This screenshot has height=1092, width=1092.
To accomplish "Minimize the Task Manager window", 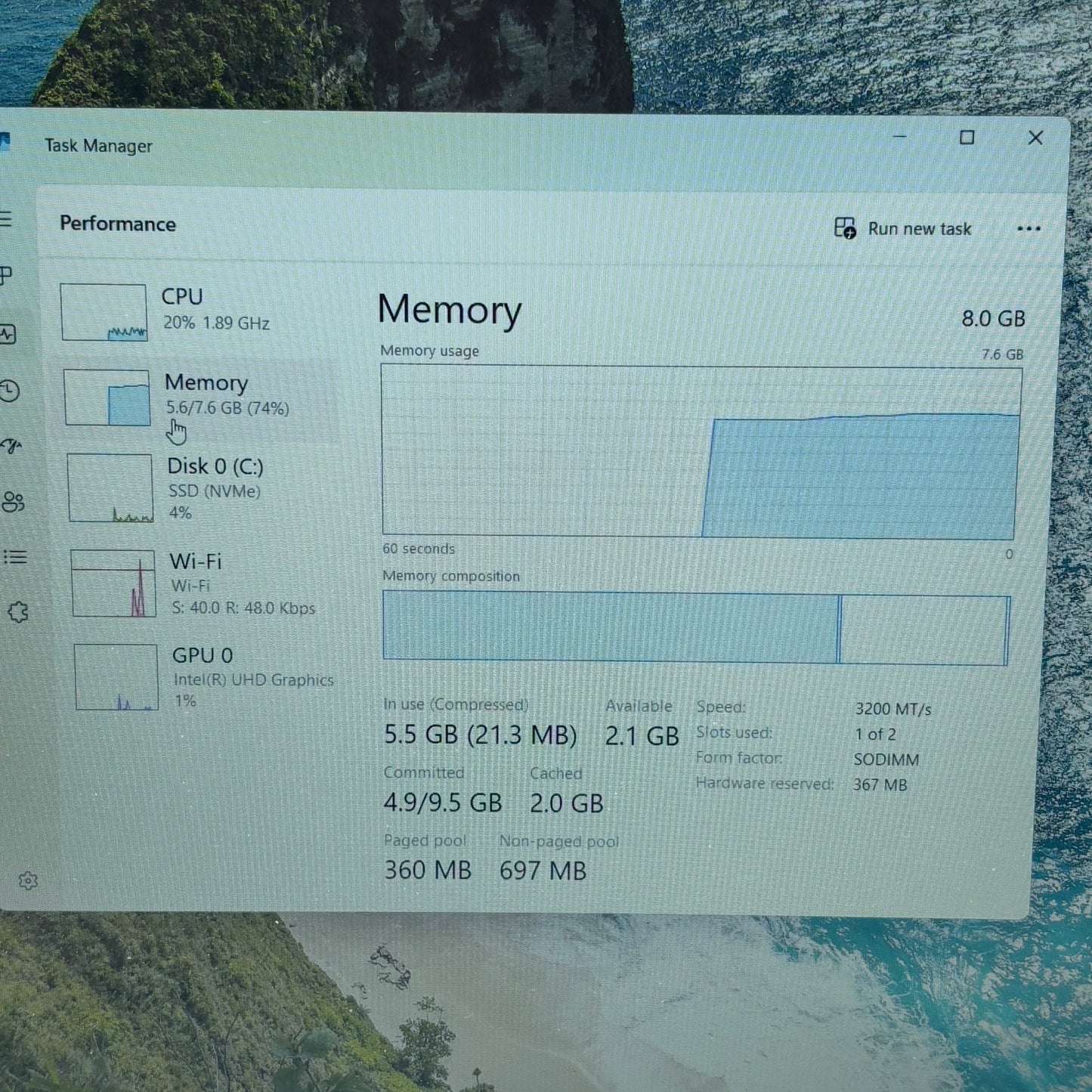I will pos(899,137).
